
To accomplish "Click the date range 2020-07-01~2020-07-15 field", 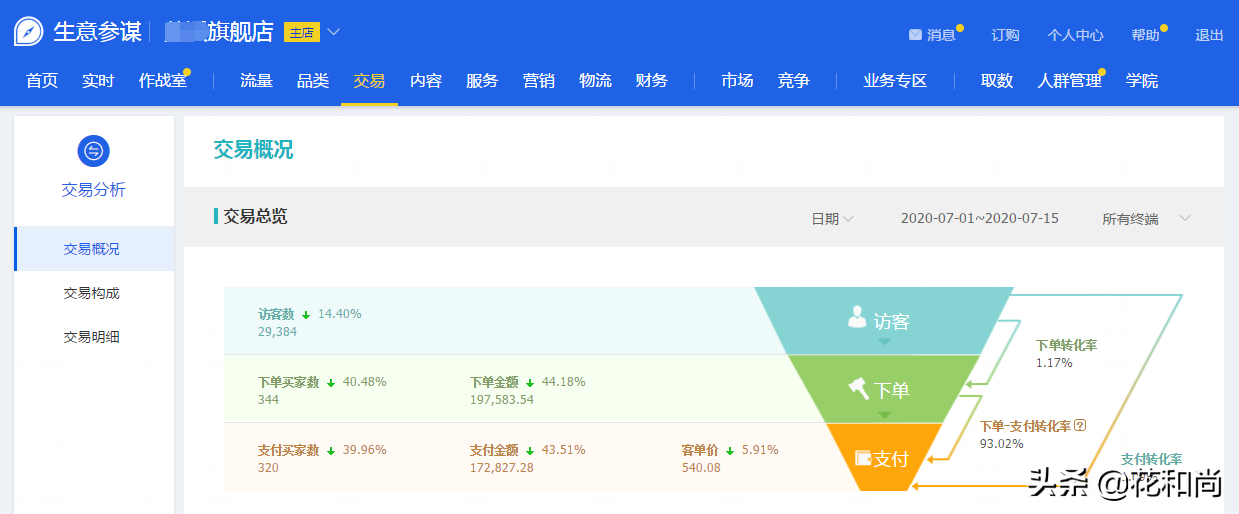I will [x=979, y=218].
